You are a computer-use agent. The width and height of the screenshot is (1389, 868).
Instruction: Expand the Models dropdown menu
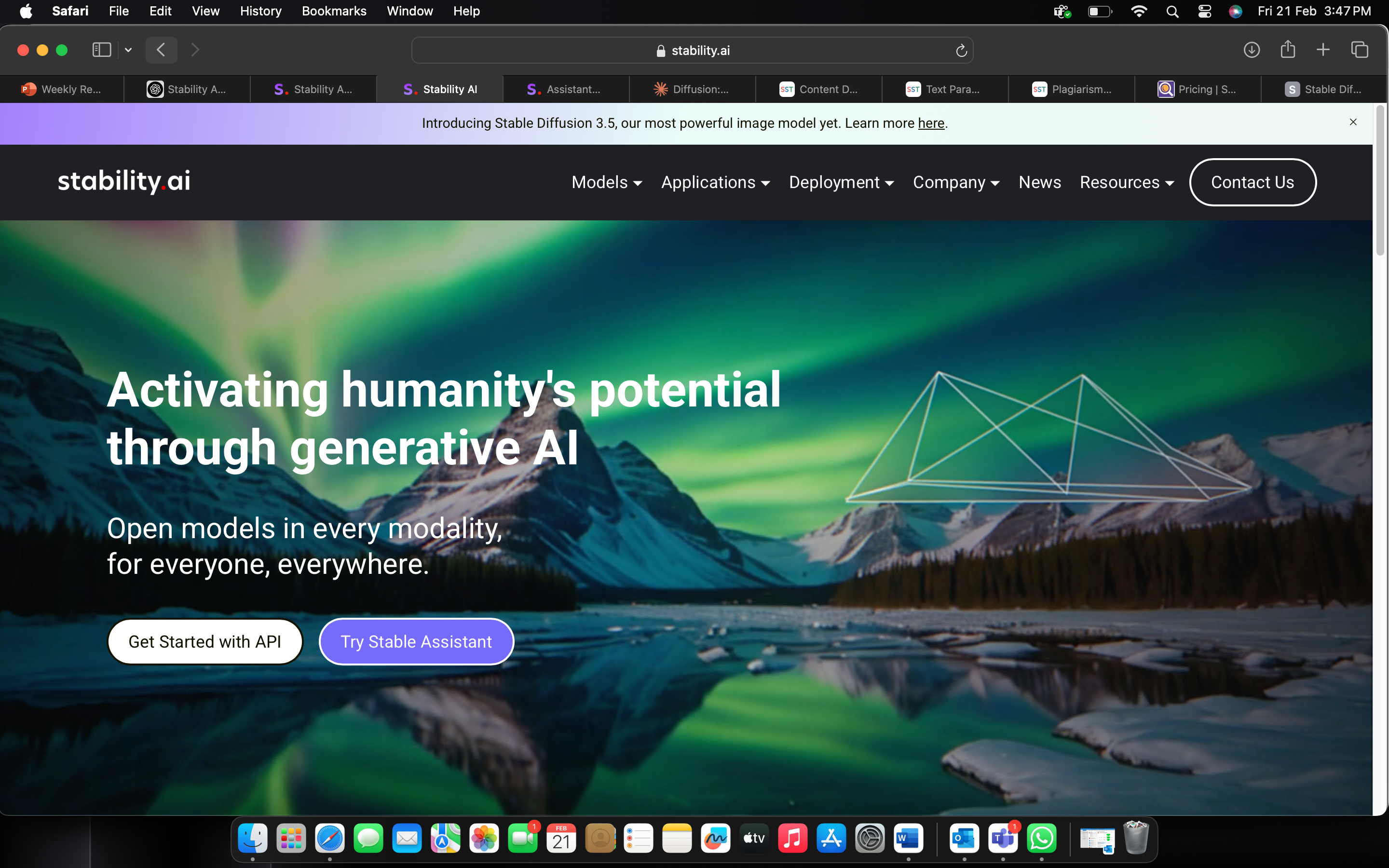coord(607,183)
